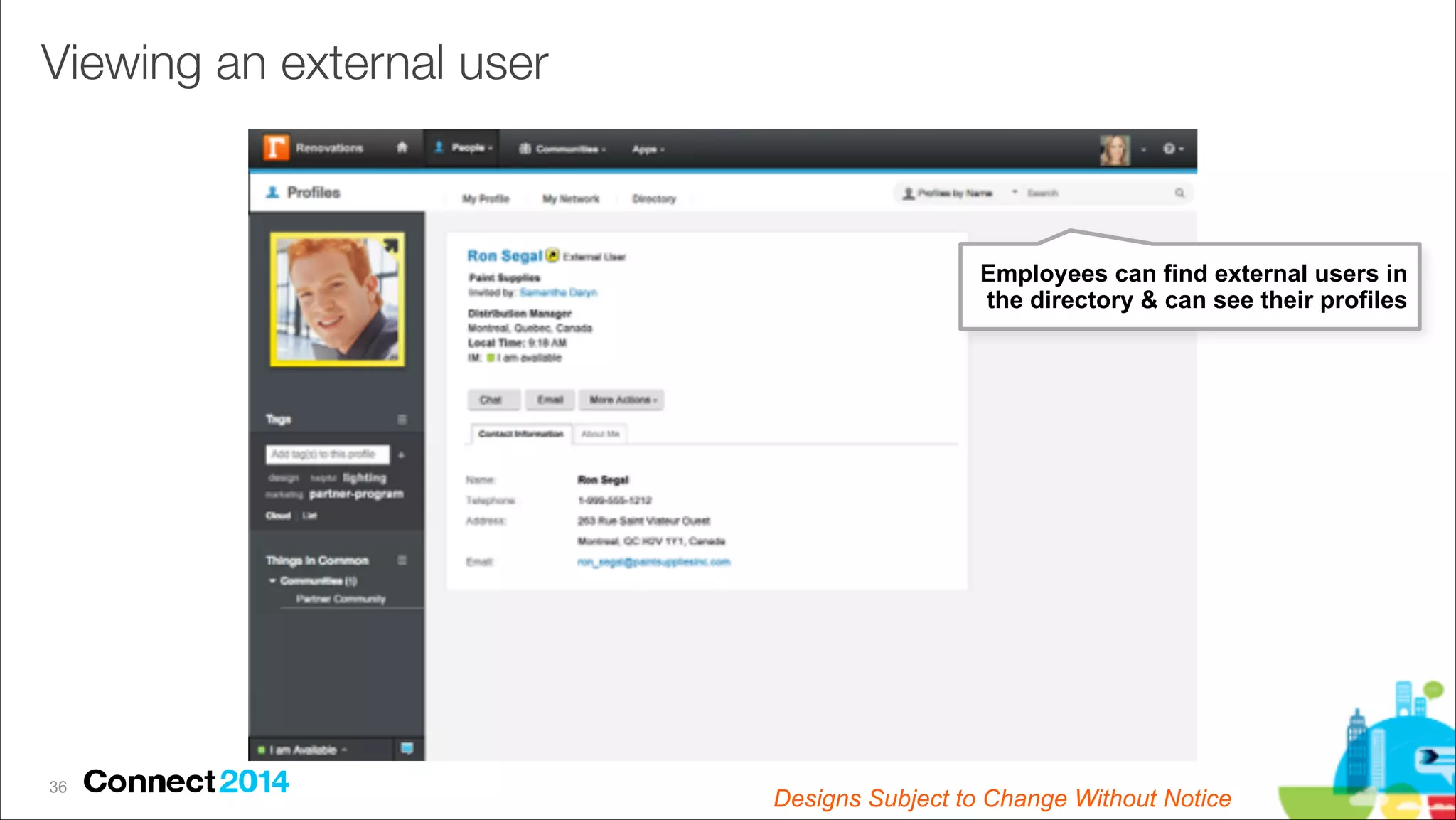Switch to My Profile tab

[486, 198]
